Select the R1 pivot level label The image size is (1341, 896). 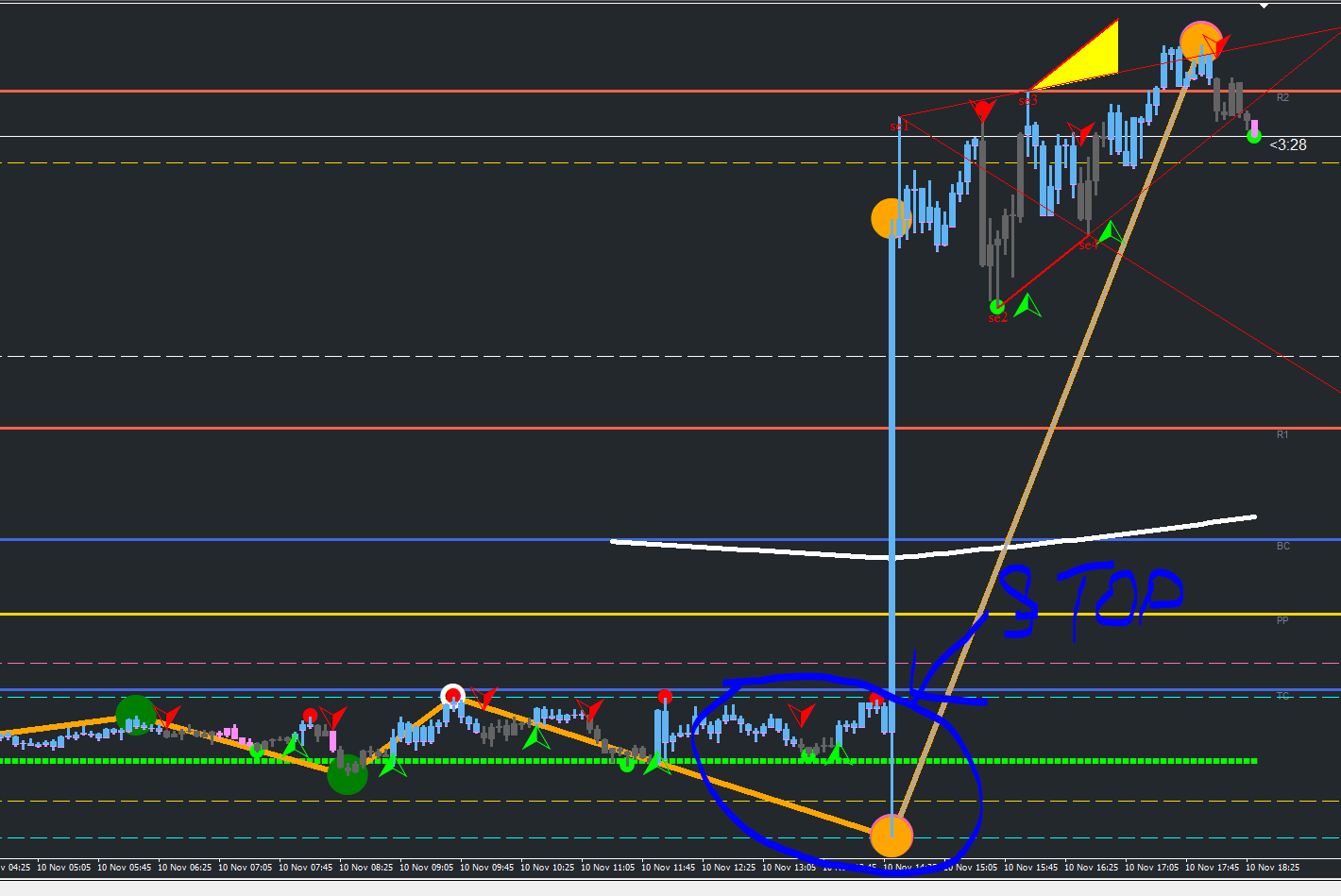coord(1282,434)
